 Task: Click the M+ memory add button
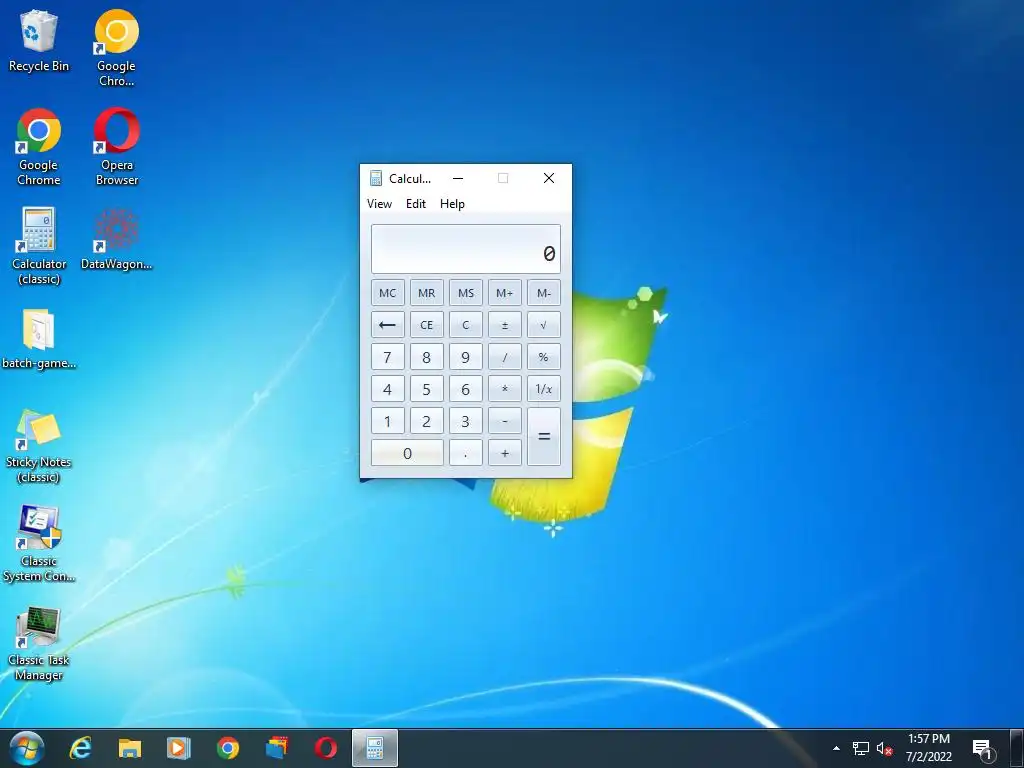(505, 293)
